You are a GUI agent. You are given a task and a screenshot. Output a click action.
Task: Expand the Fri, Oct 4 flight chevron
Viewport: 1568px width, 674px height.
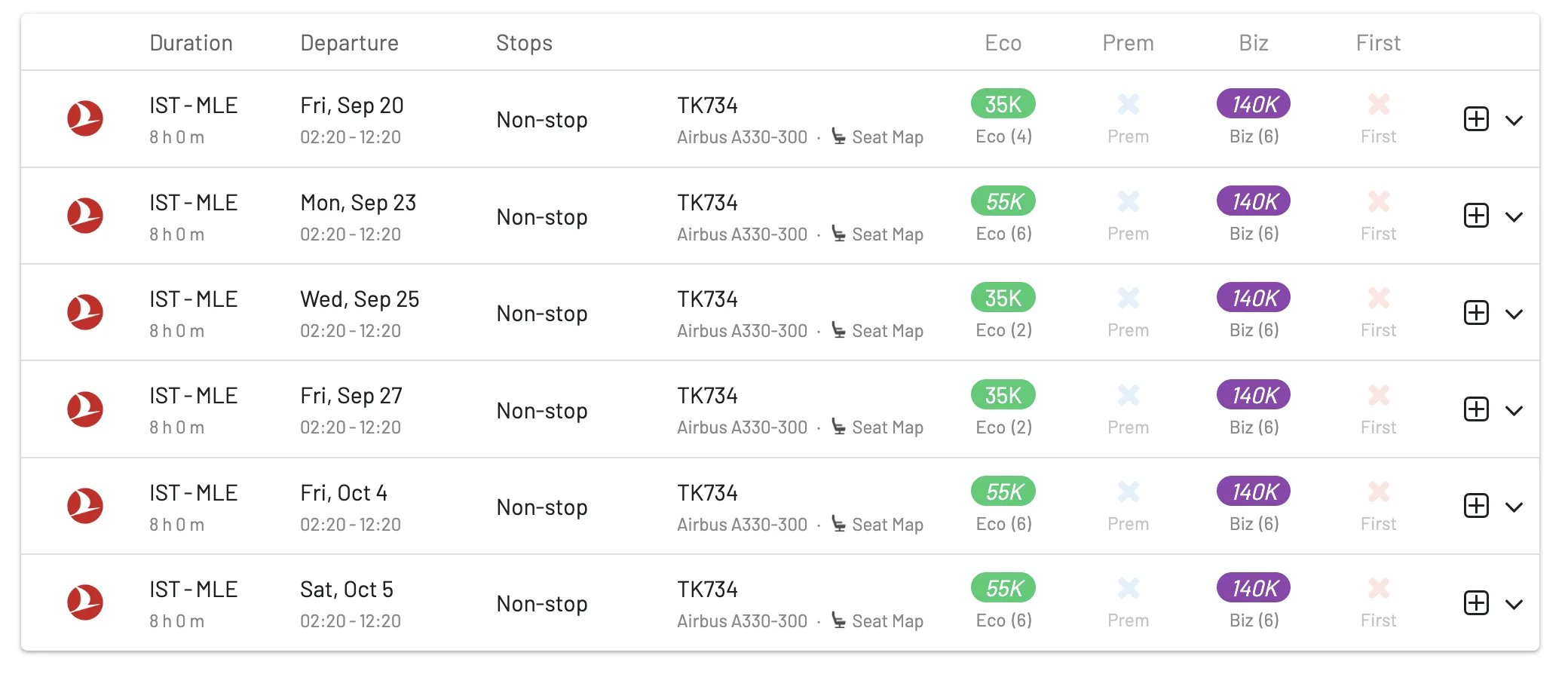point(1514,507)
